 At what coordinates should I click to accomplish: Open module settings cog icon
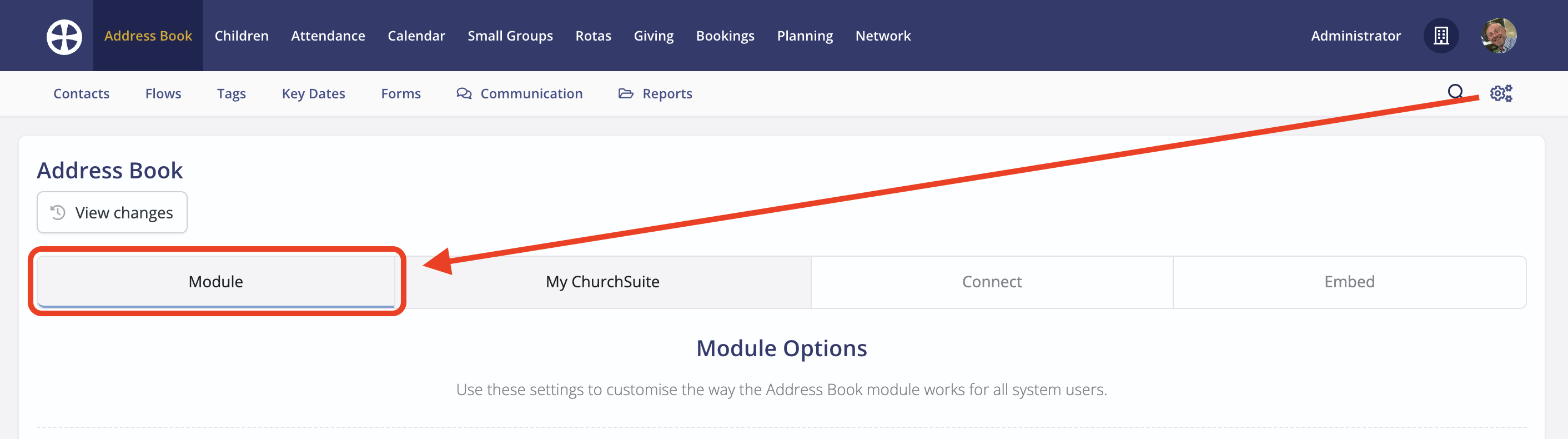[1501, 93]
